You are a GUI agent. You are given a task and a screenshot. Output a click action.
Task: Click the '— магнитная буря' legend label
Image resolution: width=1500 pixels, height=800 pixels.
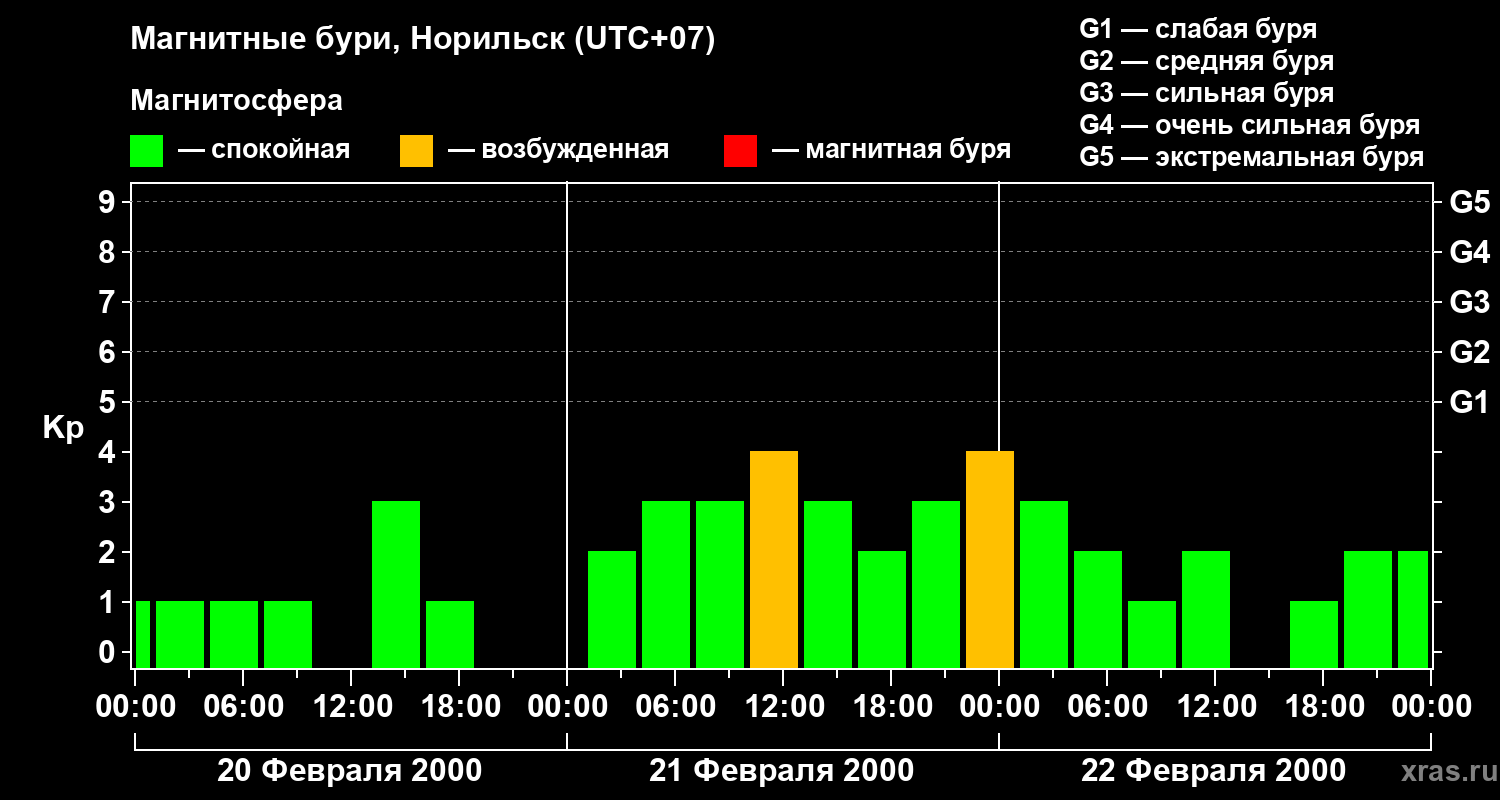tap(891, 150)
